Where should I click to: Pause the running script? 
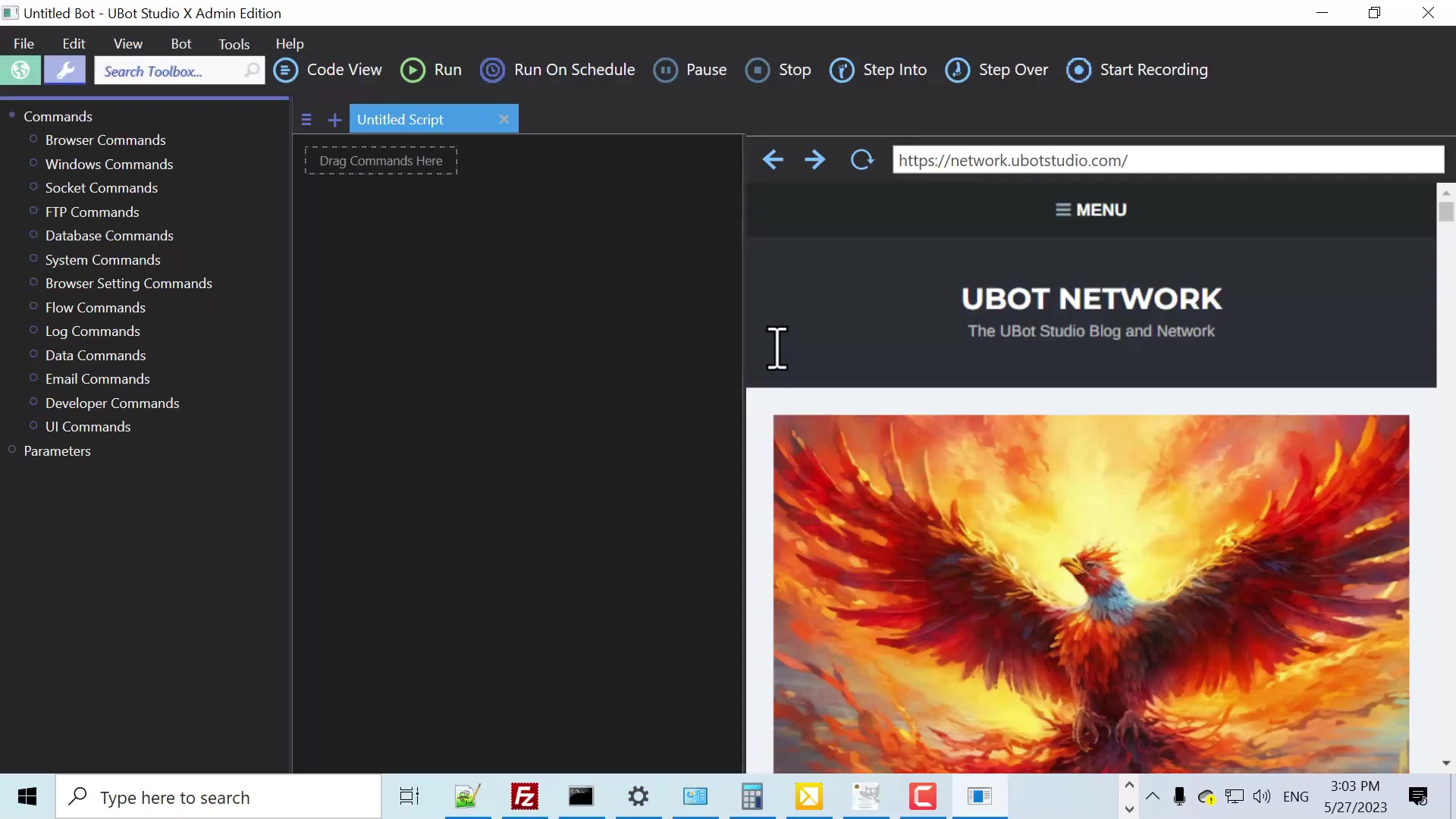[690, 70]
